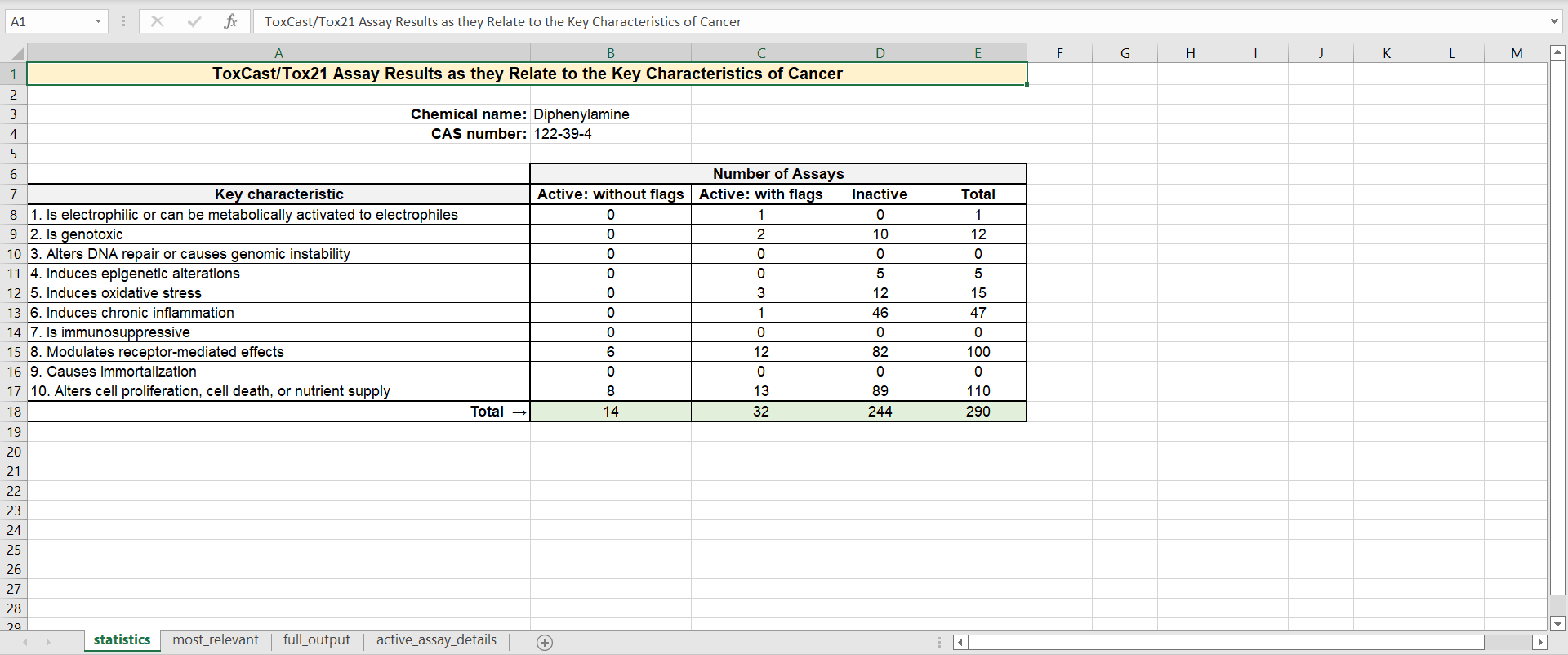The width and height of the screenshot is (1568, 655).
Task: Click the horizontal scrollbar thumb
Action: click(x=1227, y=642)
